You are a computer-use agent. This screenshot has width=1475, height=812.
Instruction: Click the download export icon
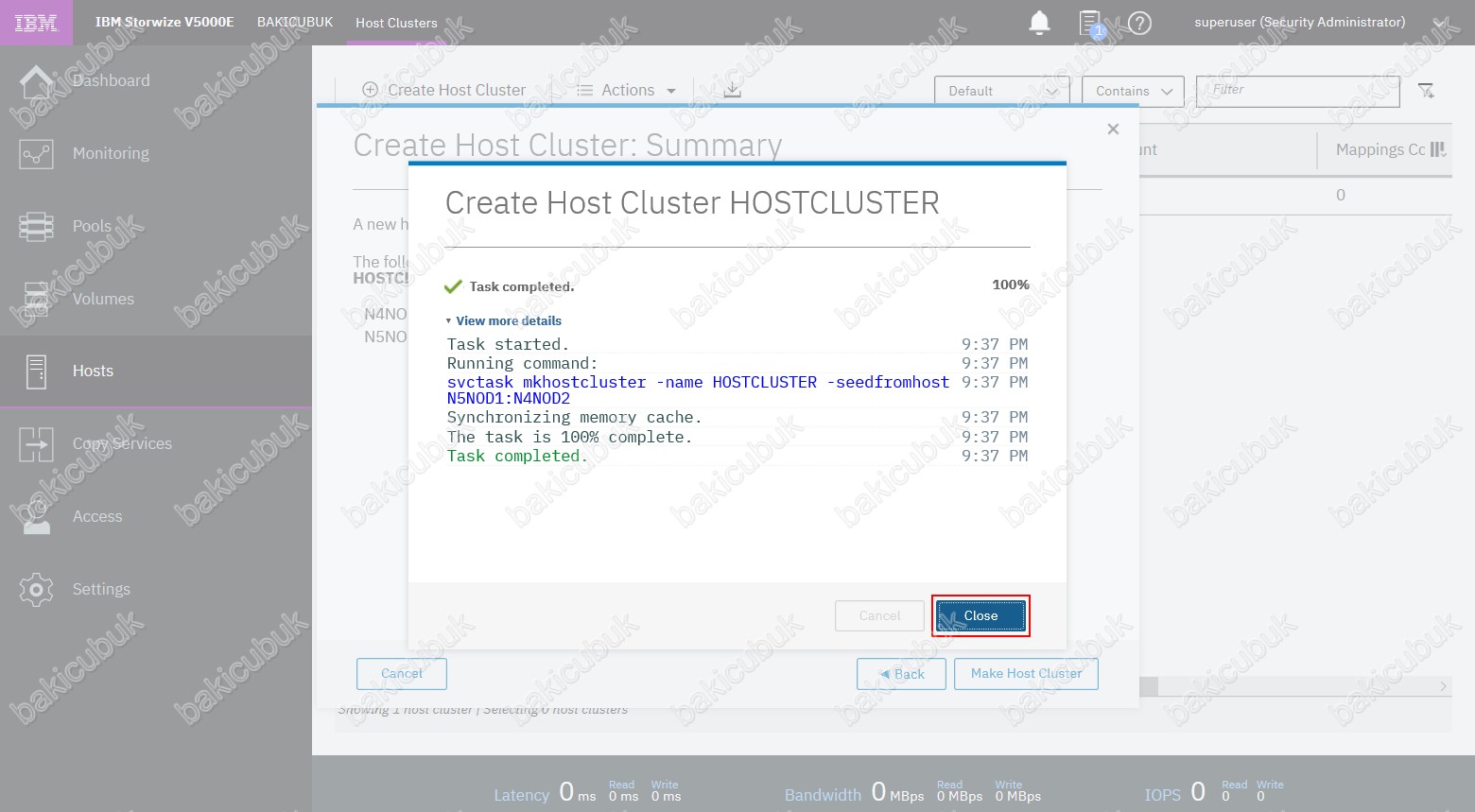click(x=732, y=90)
